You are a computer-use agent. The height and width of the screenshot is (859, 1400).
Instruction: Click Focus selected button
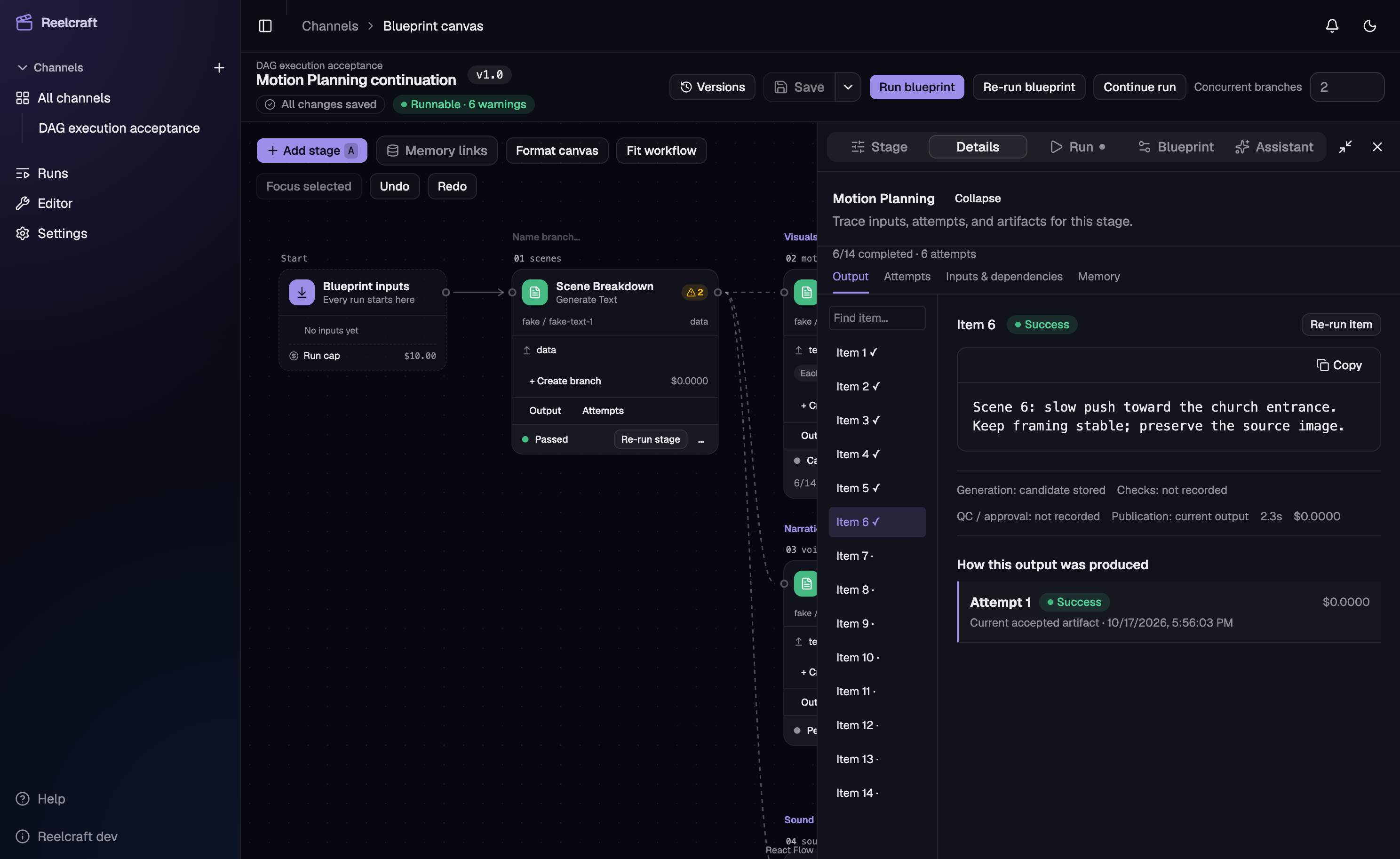(309, 186)
